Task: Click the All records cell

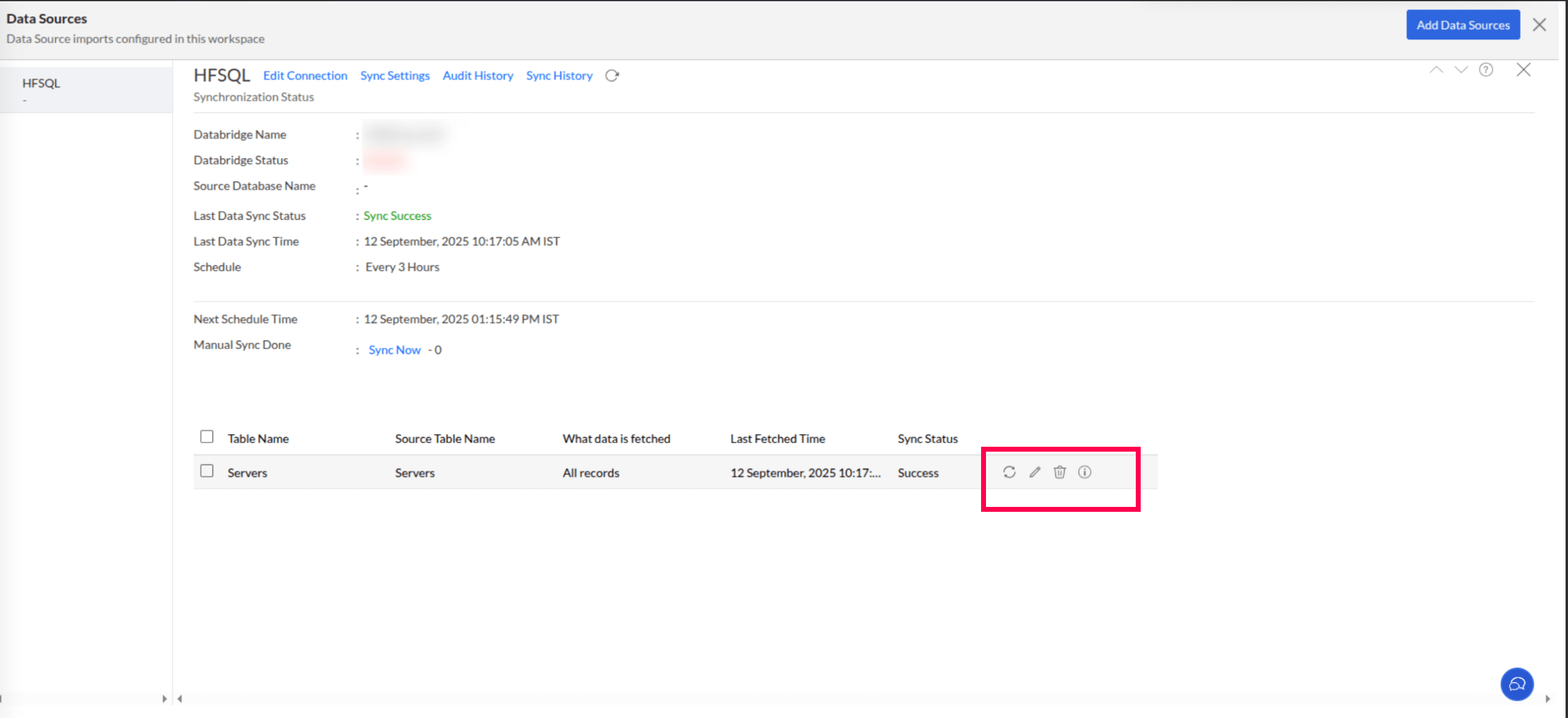Action: pos(591,473)
